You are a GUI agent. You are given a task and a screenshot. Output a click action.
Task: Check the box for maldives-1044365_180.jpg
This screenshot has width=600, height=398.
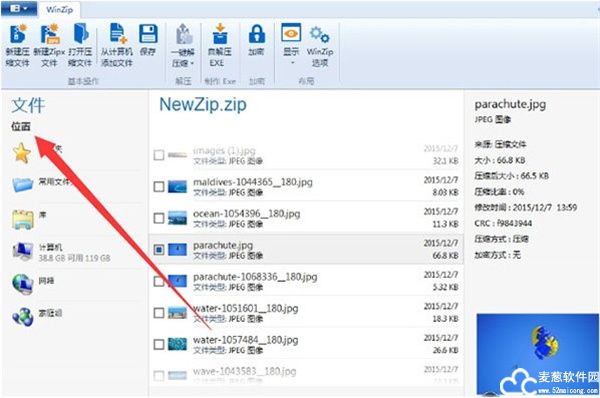pos(159,187)
